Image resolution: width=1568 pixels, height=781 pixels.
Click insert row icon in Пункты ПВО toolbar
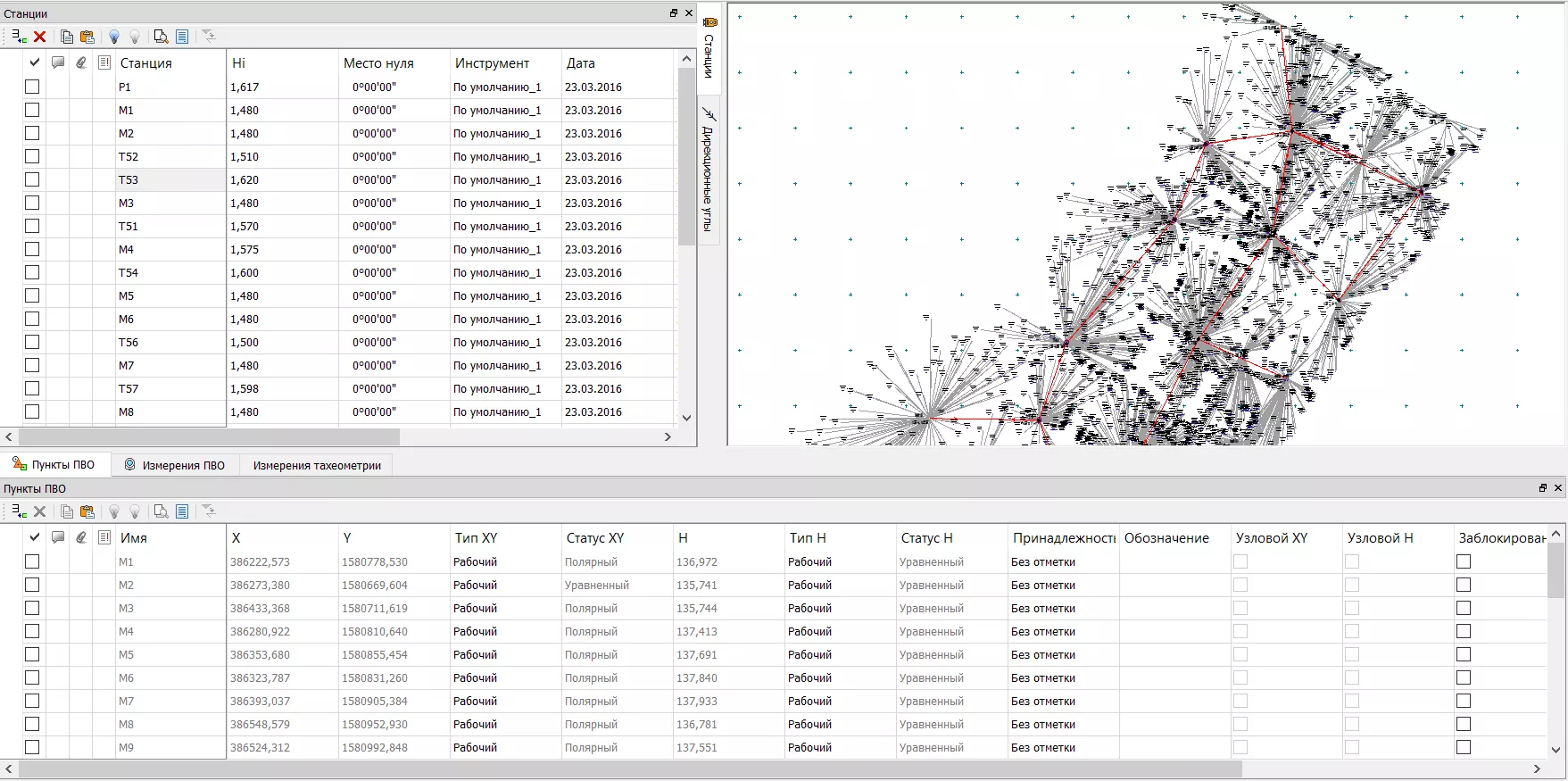(19, 511)
